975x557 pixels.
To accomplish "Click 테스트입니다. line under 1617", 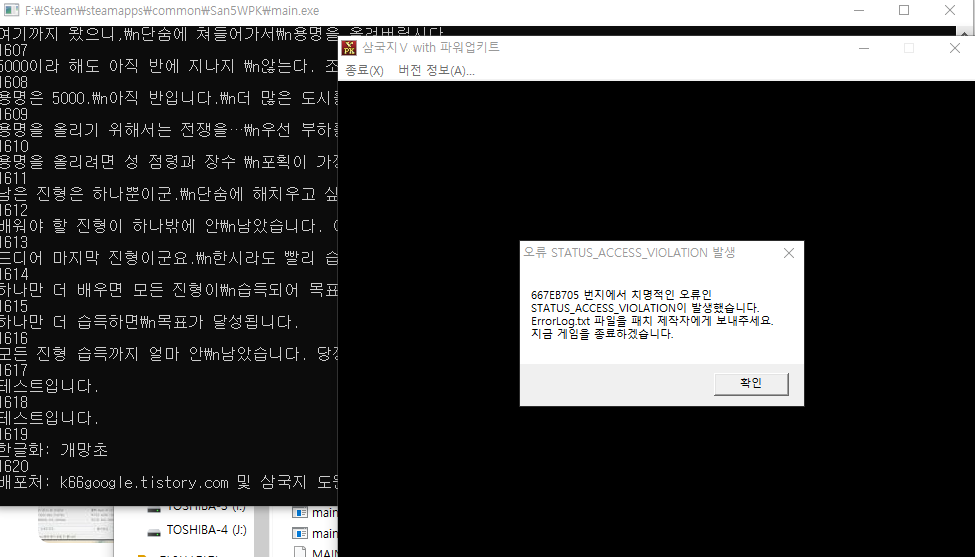I will pos(50,386).
